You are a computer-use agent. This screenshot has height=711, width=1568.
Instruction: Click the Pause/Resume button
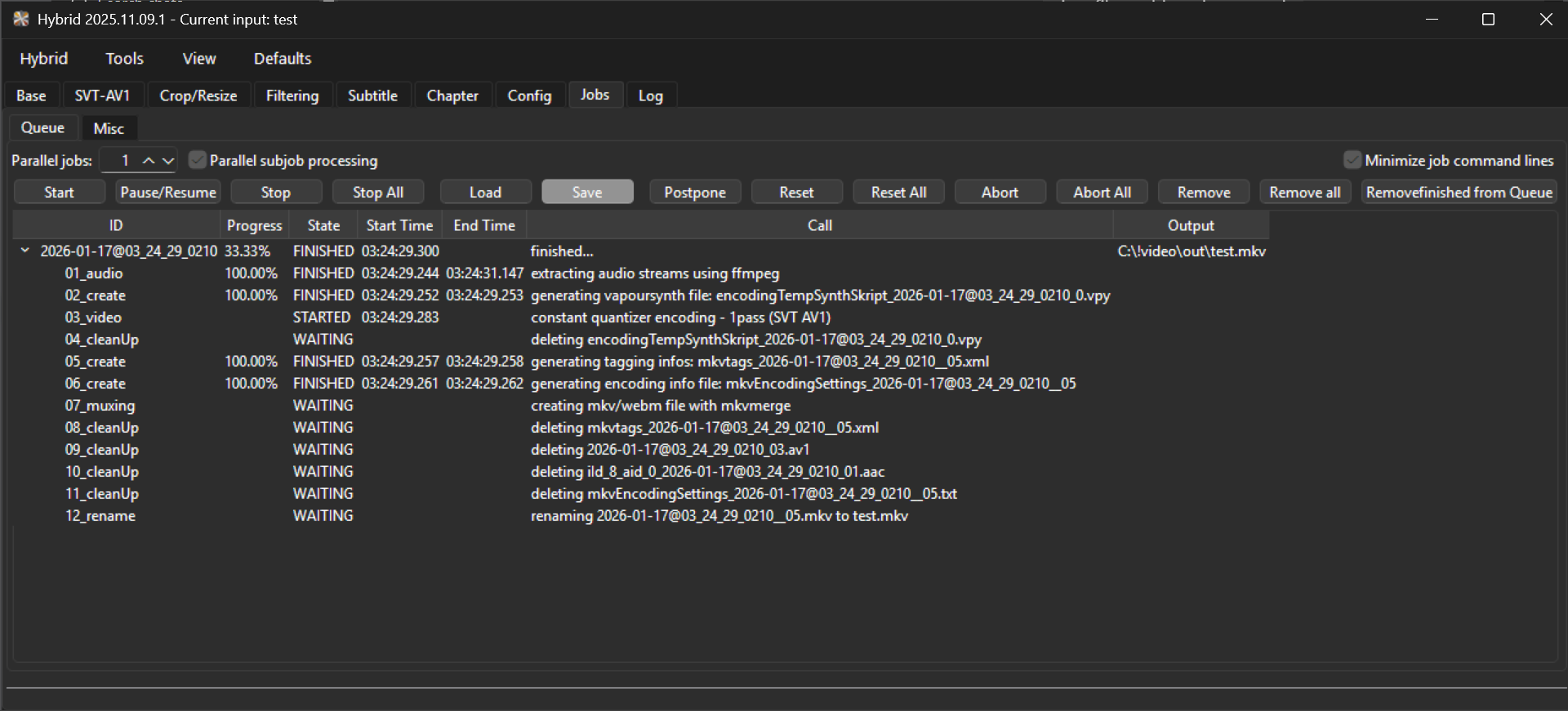click(x=168, y=193)
